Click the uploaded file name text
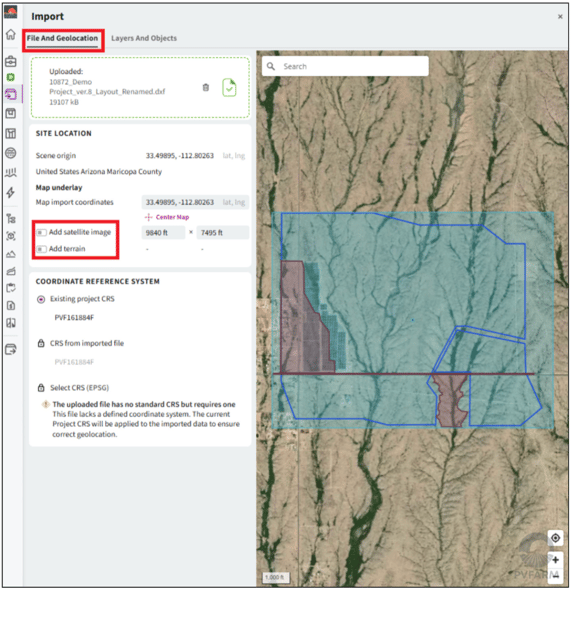This screenshot has width=572, height=630. (107, 87)
